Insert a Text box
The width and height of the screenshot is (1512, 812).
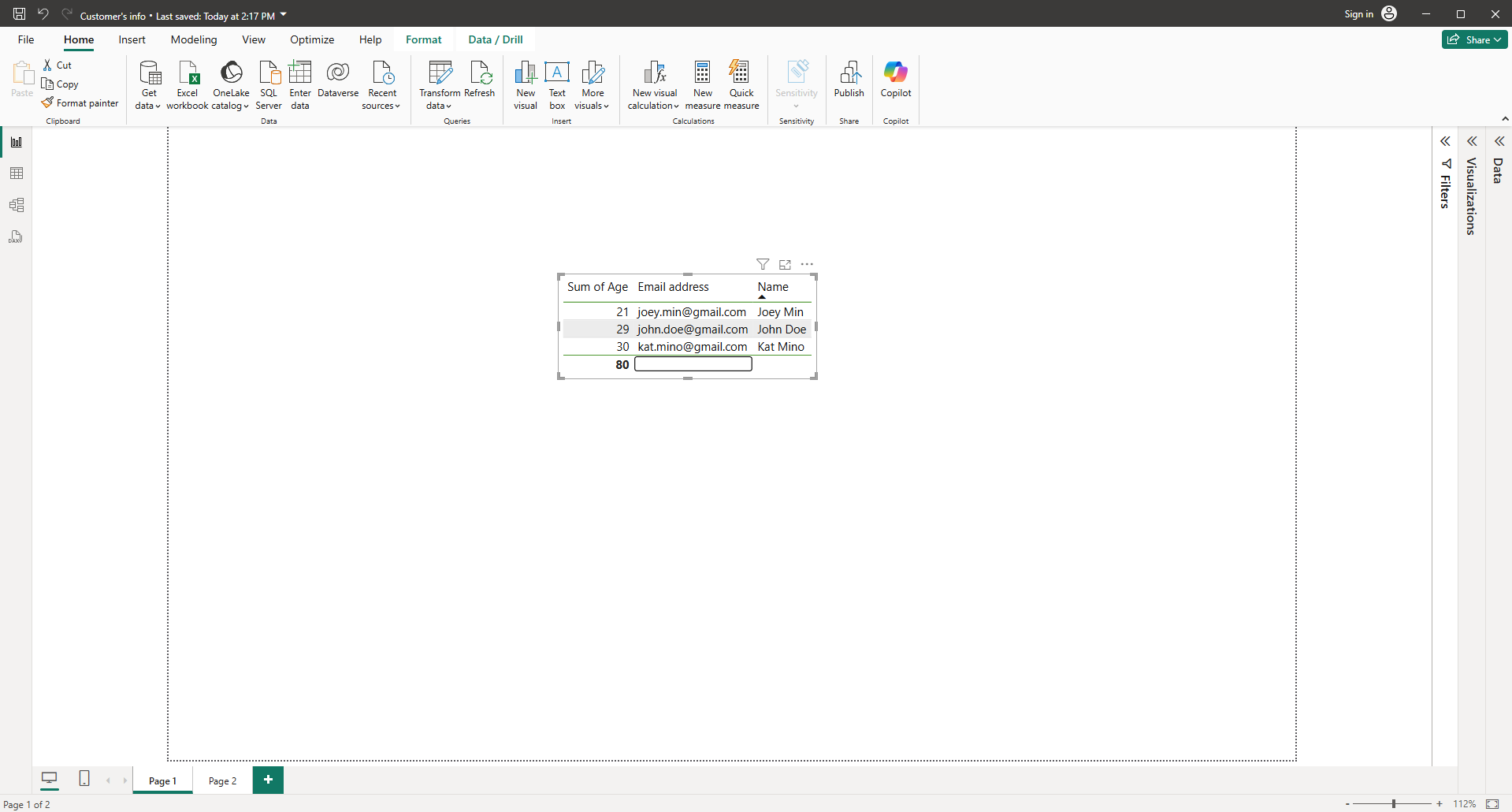557,73
